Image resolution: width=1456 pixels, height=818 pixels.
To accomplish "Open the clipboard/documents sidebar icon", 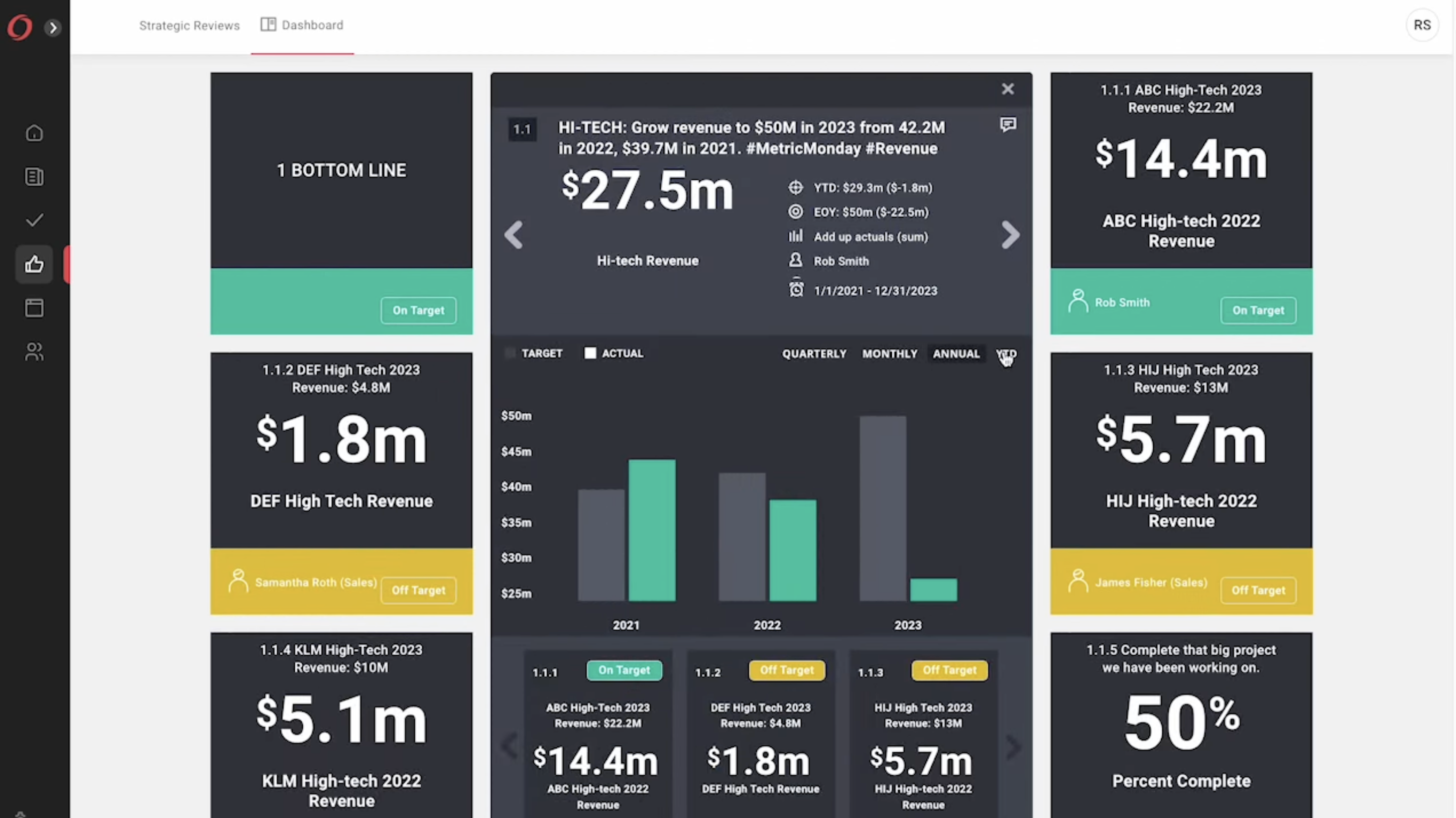I will (34, 177).
